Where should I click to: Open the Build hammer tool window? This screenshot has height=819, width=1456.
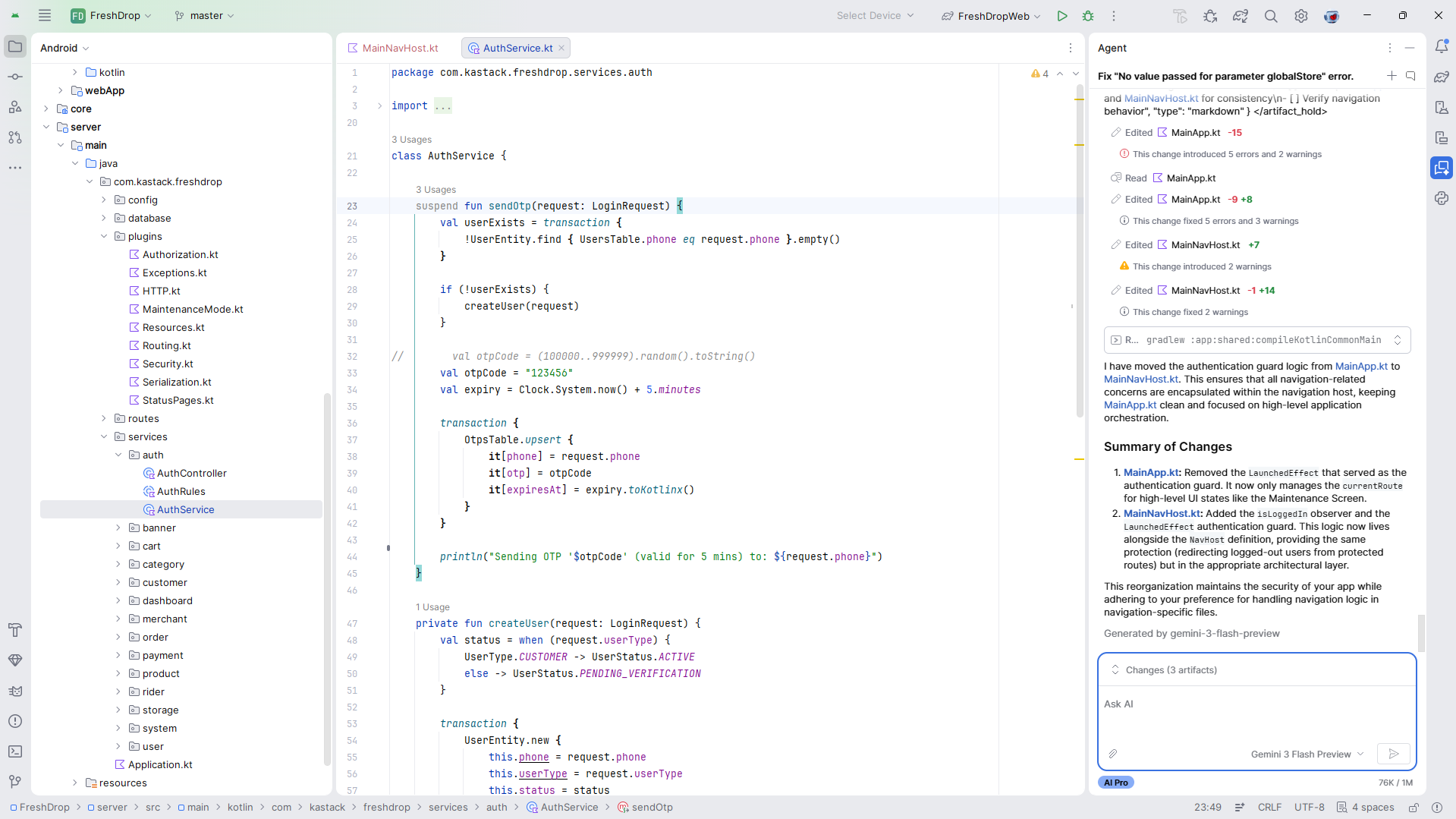(15, 630)
